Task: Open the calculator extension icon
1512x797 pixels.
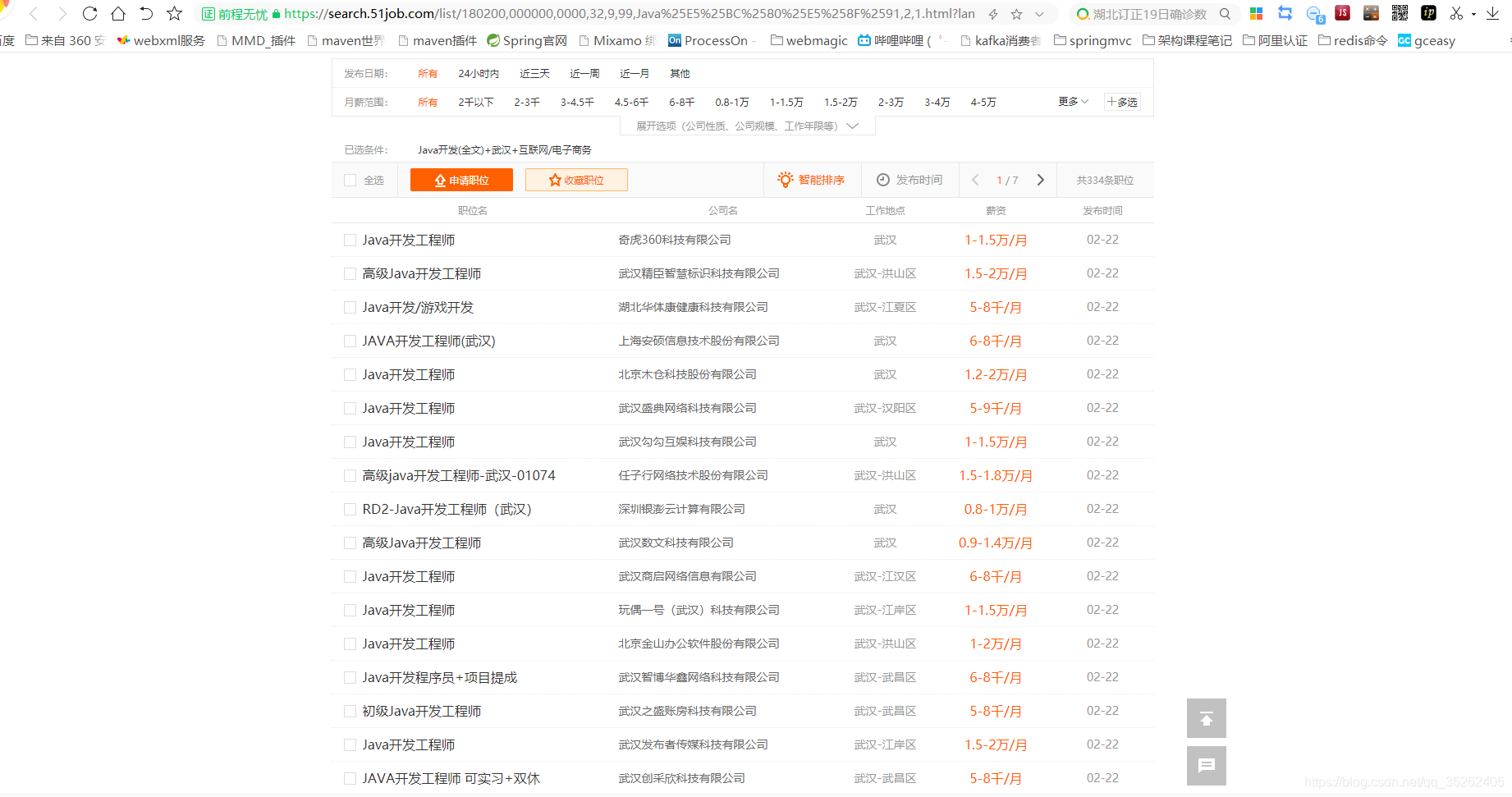Action: (1371, 12)
